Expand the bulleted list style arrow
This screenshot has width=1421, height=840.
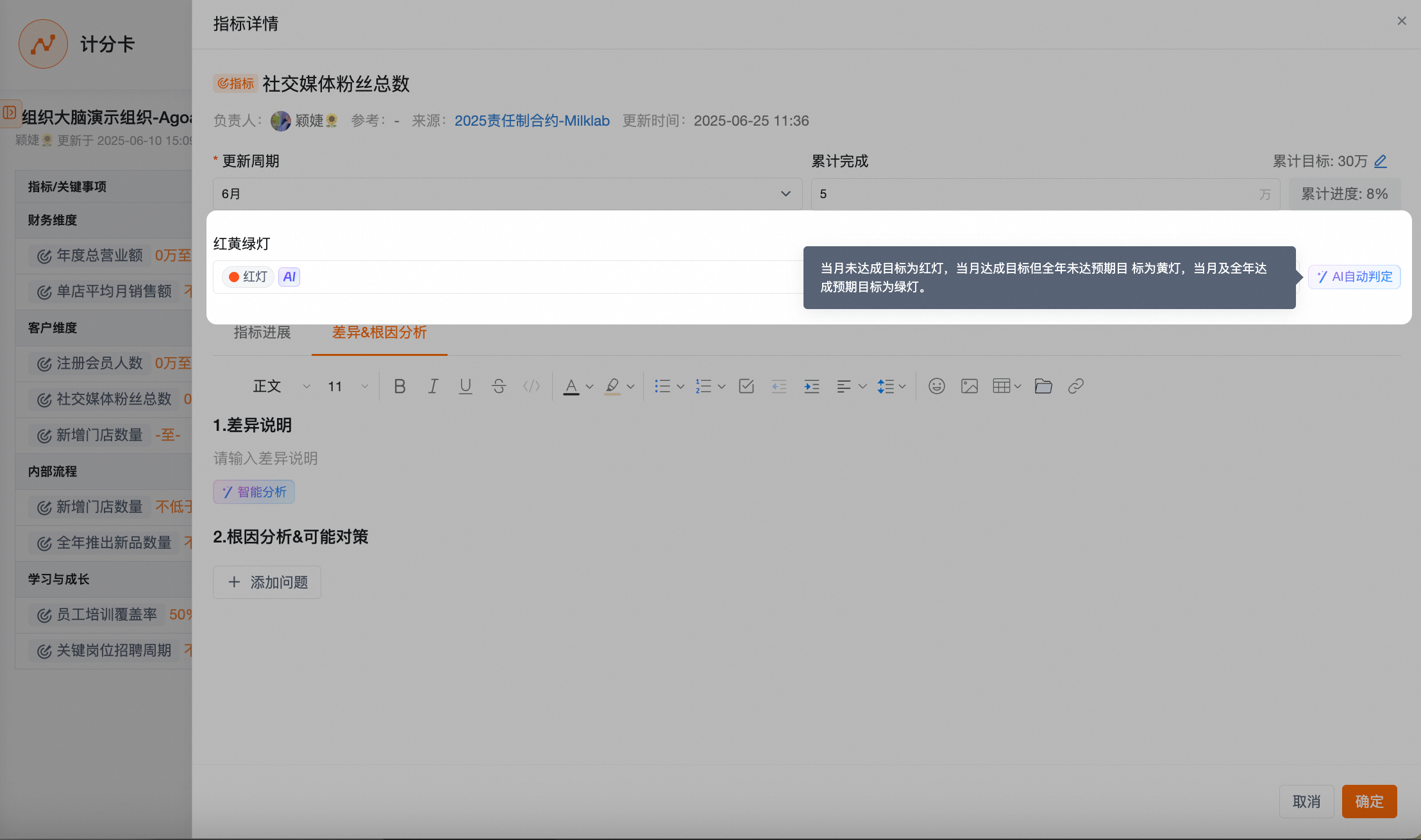[x=680, y=387]
